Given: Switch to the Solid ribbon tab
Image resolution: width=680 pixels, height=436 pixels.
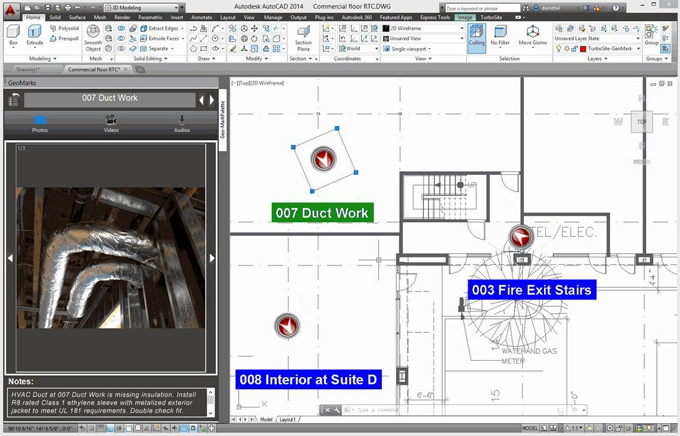Looking at the screenshot, I should (x=55, y=17).
